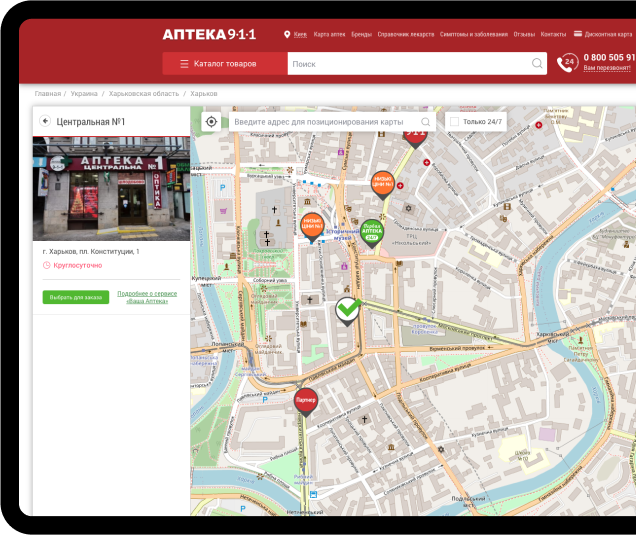636x535 pixels.
Task: Click the Харьков breadcrumb
Action: pos(204,94)
